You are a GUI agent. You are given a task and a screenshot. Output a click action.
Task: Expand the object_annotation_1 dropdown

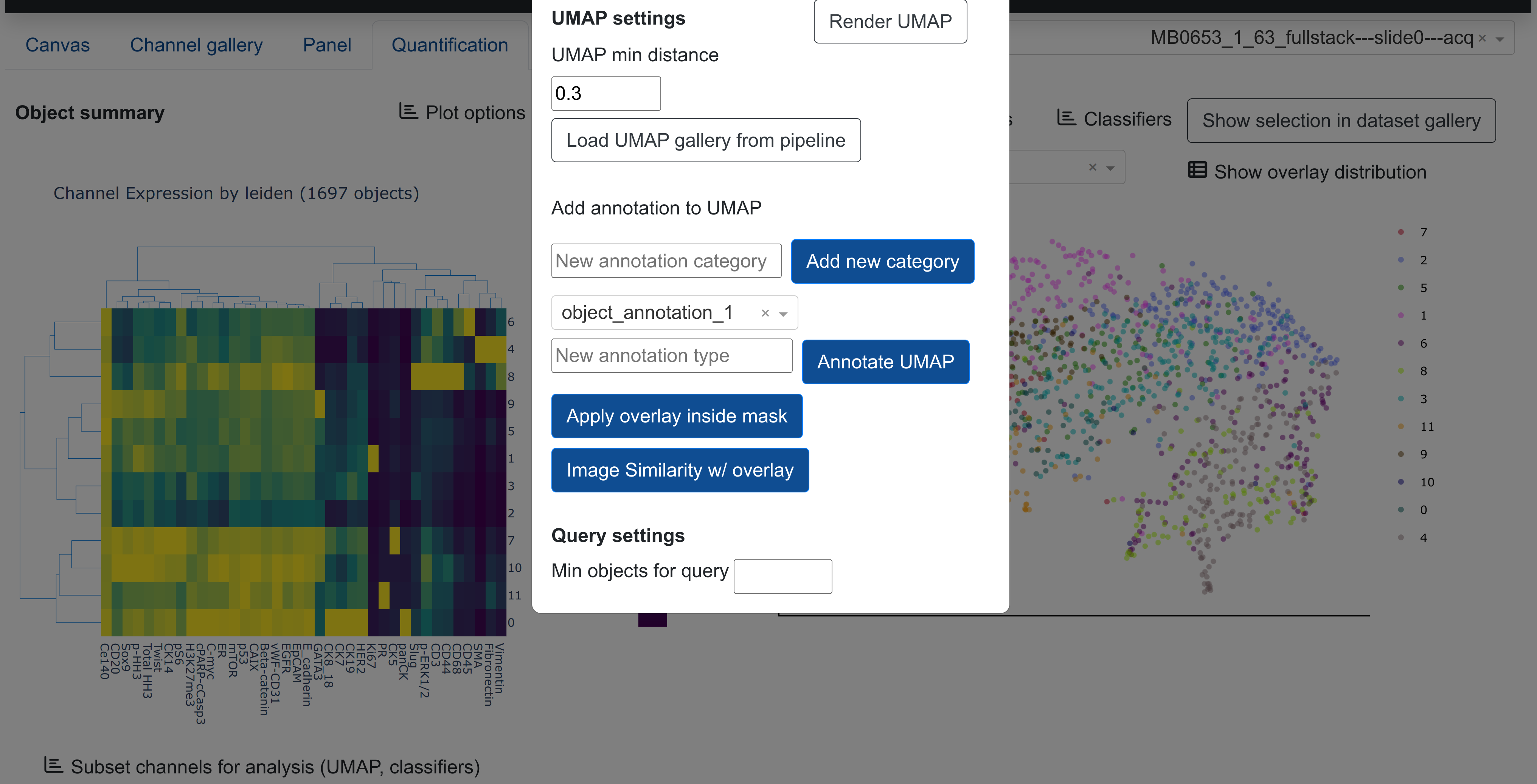[x=783, y=314]
